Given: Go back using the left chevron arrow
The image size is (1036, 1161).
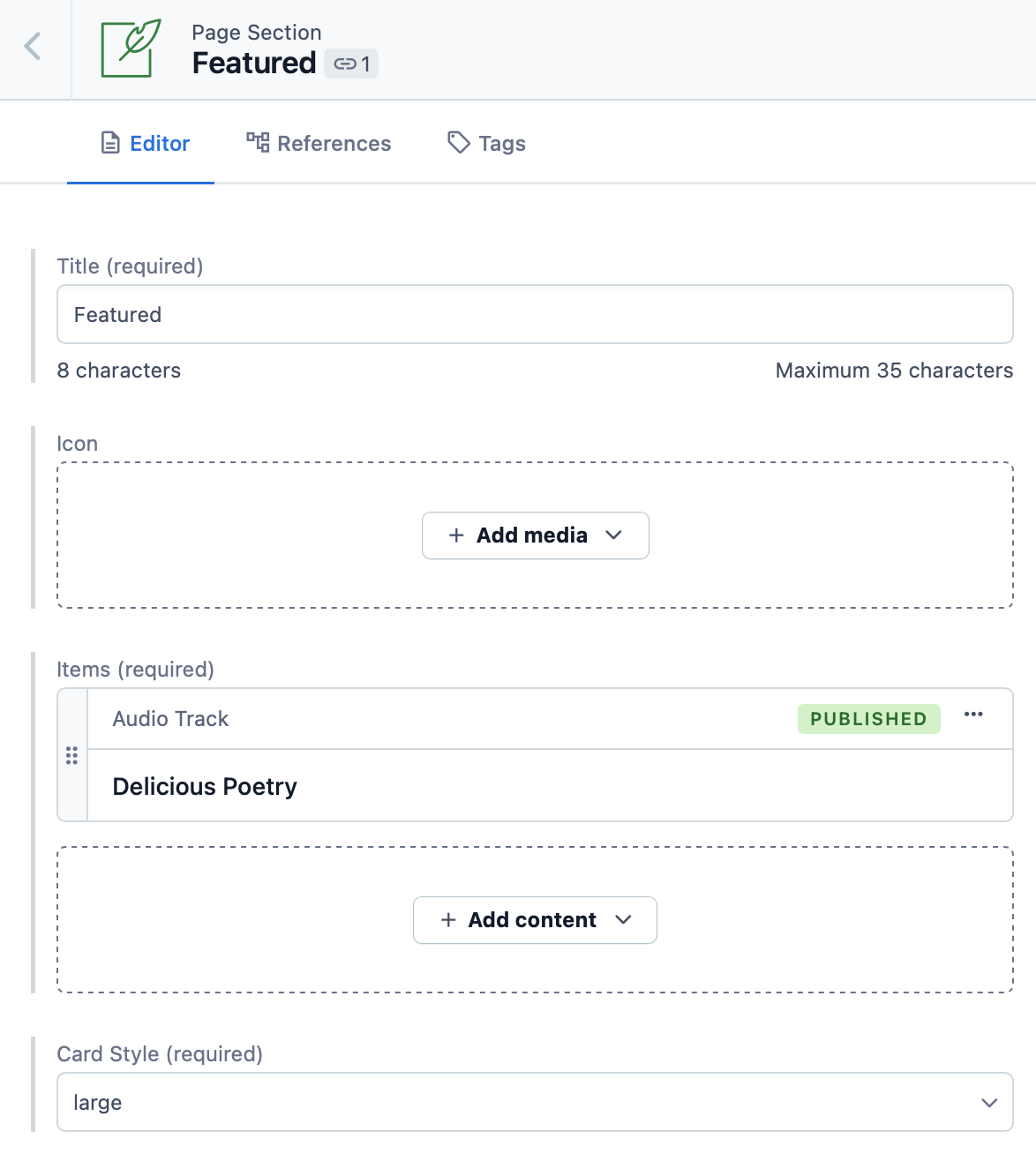Looking at the screenshot, I should (x=33, y=46).
